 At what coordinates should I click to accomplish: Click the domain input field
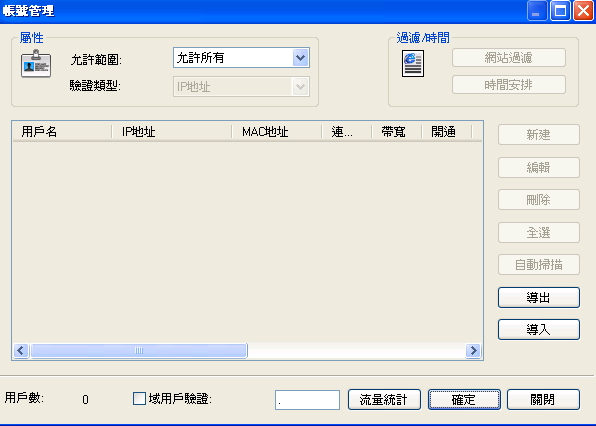tap(307, 400)
